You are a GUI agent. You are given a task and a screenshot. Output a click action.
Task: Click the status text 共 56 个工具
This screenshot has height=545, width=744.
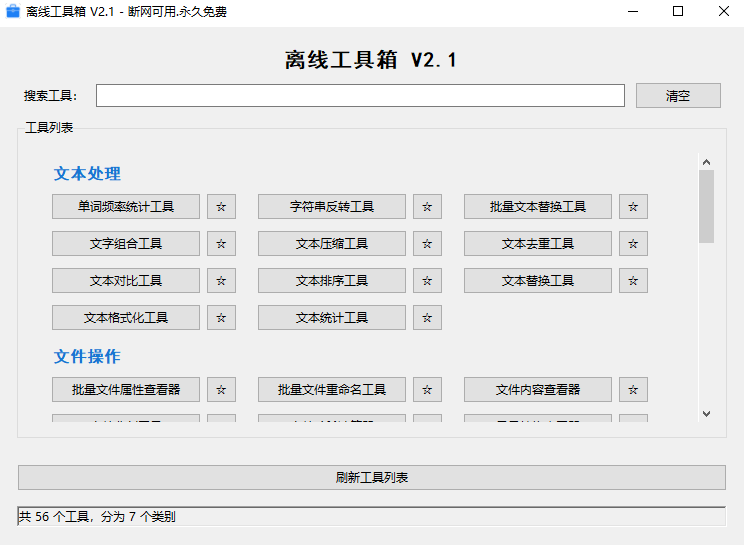coord(54,517)
